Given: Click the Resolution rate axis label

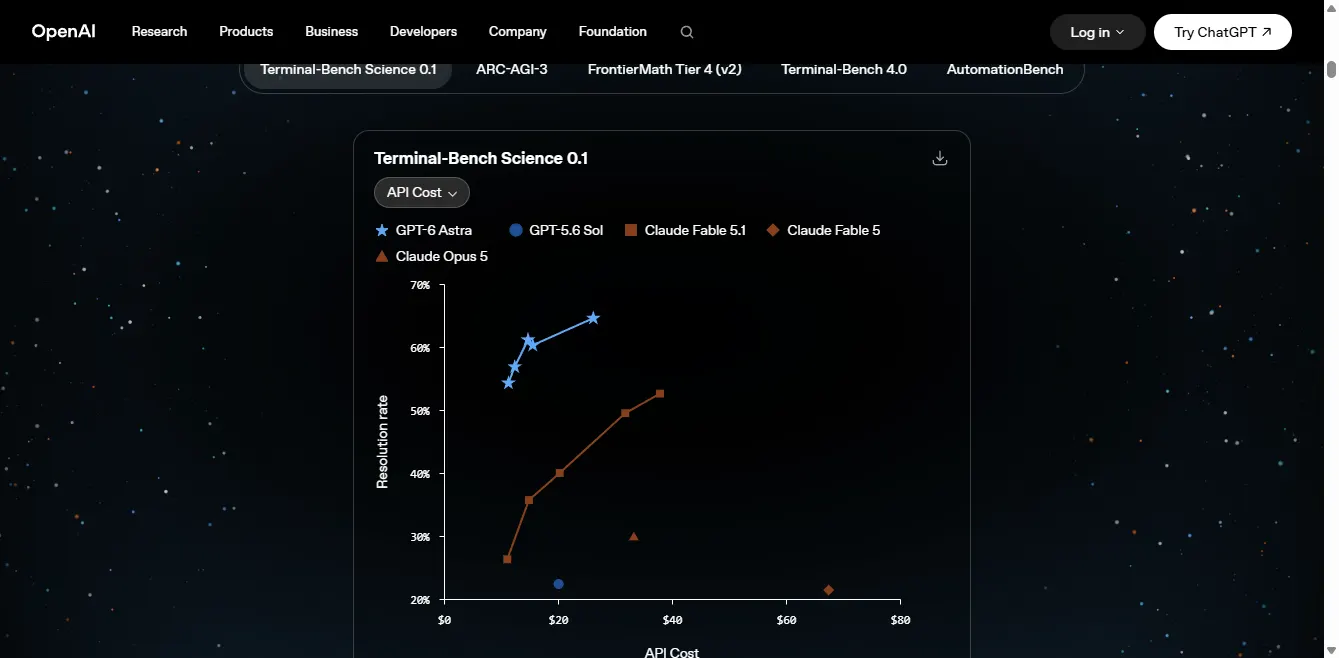Looking at the screenshot, I should point(382,442).
